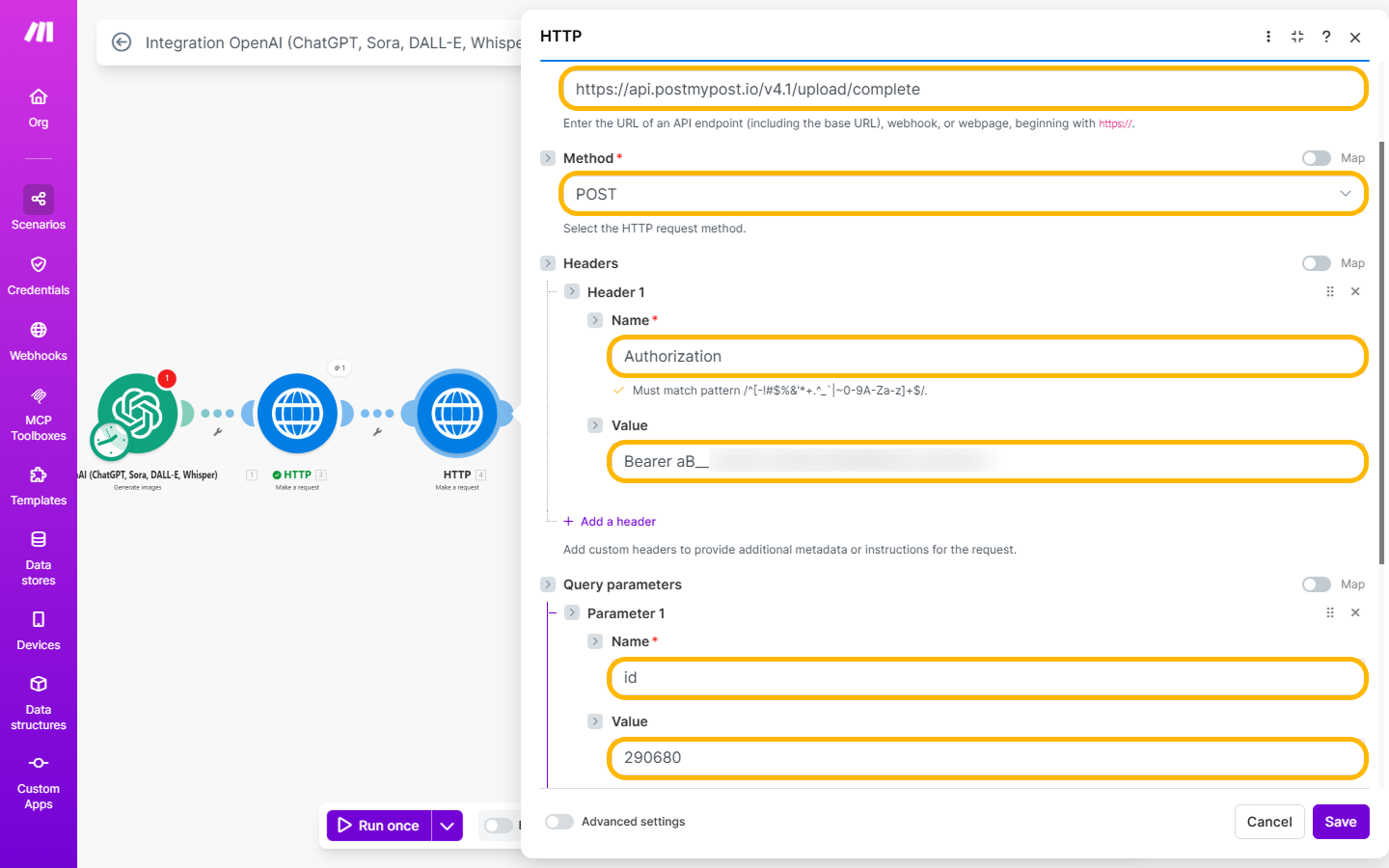Enable the Advanced settings toggle

559,822
